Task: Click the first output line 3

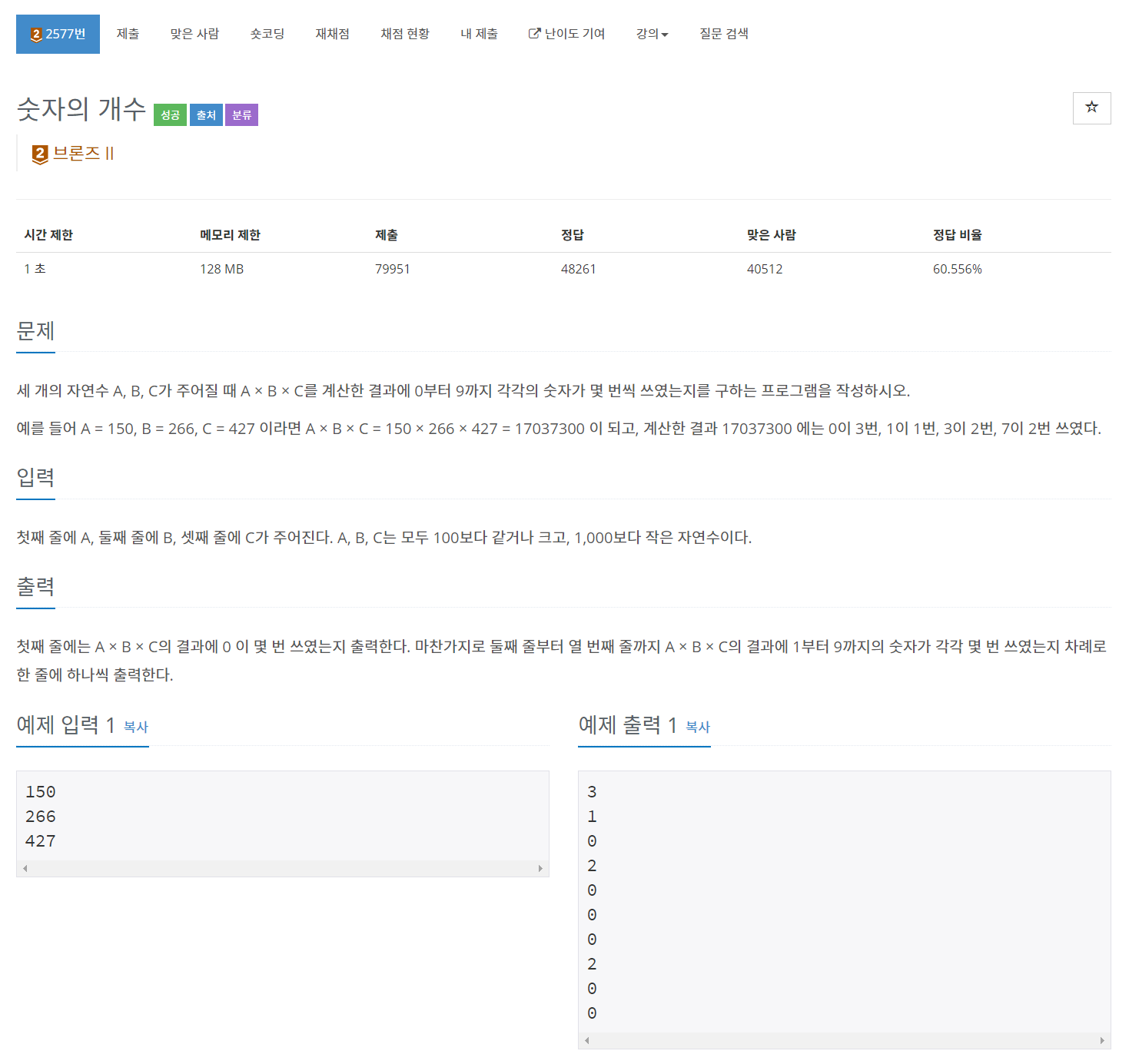Action: (592, 792)
